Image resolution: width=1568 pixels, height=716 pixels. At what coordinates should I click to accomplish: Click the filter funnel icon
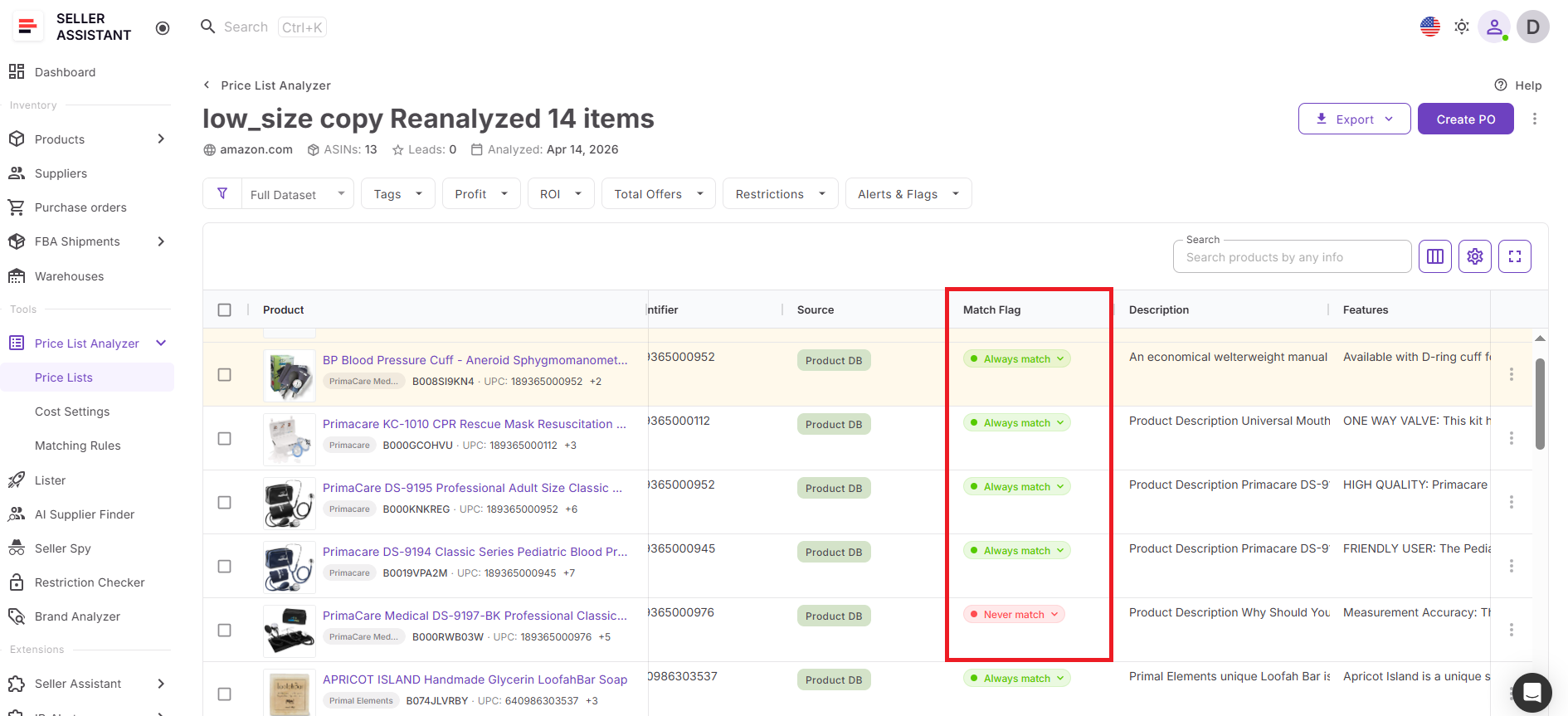tap(222, 193)
